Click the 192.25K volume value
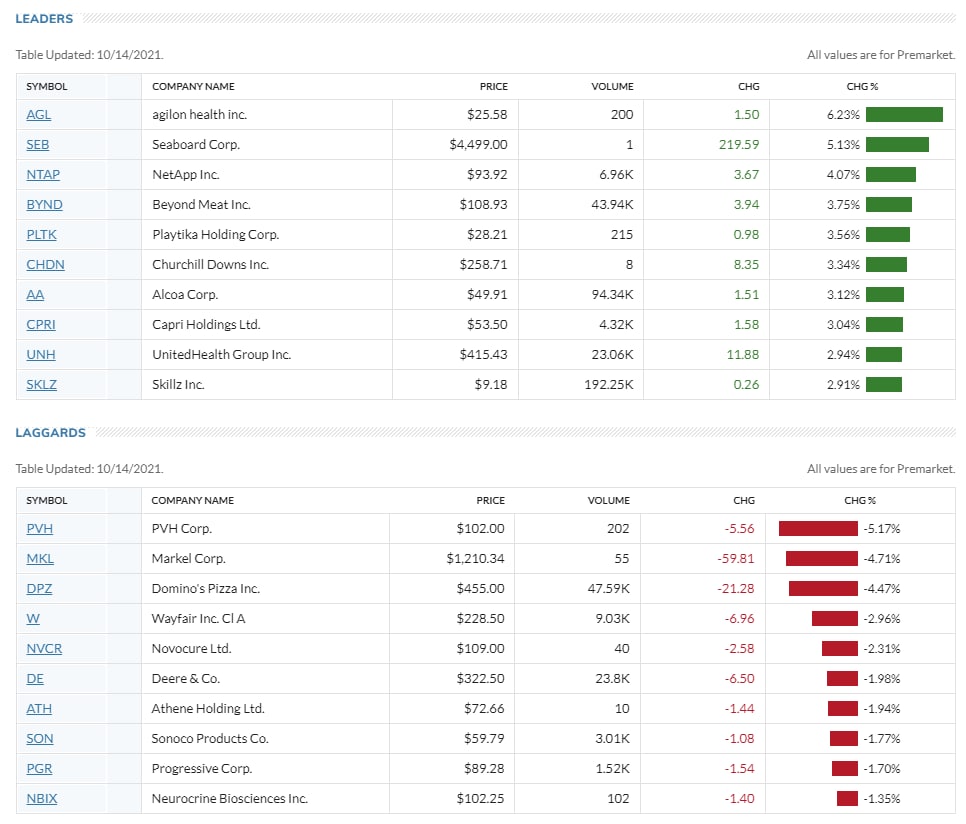Image resolution: width=966 pixels, height=824 pixels. 609,385
